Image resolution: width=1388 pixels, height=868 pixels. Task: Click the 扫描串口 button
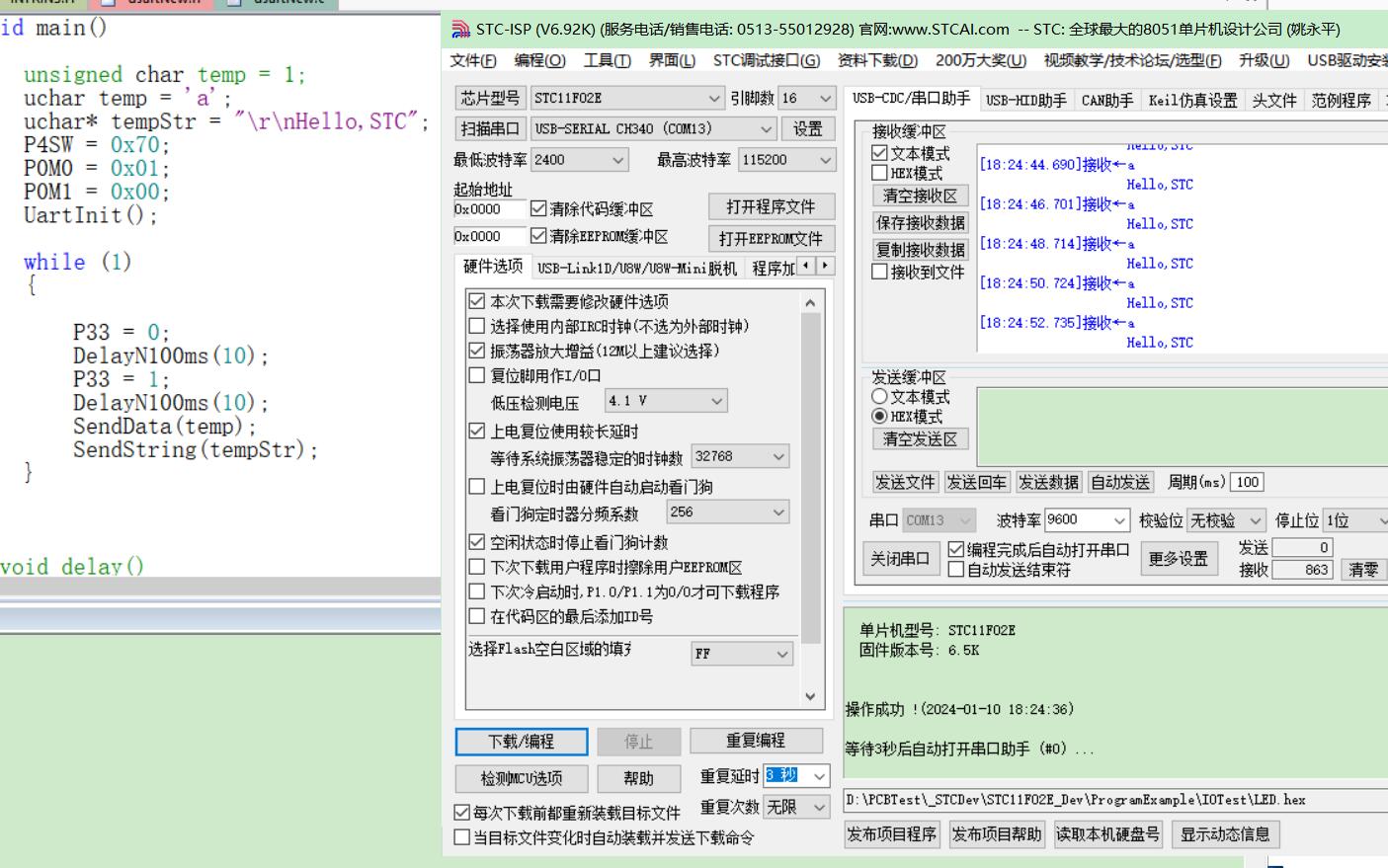click(x=489, y=128)
